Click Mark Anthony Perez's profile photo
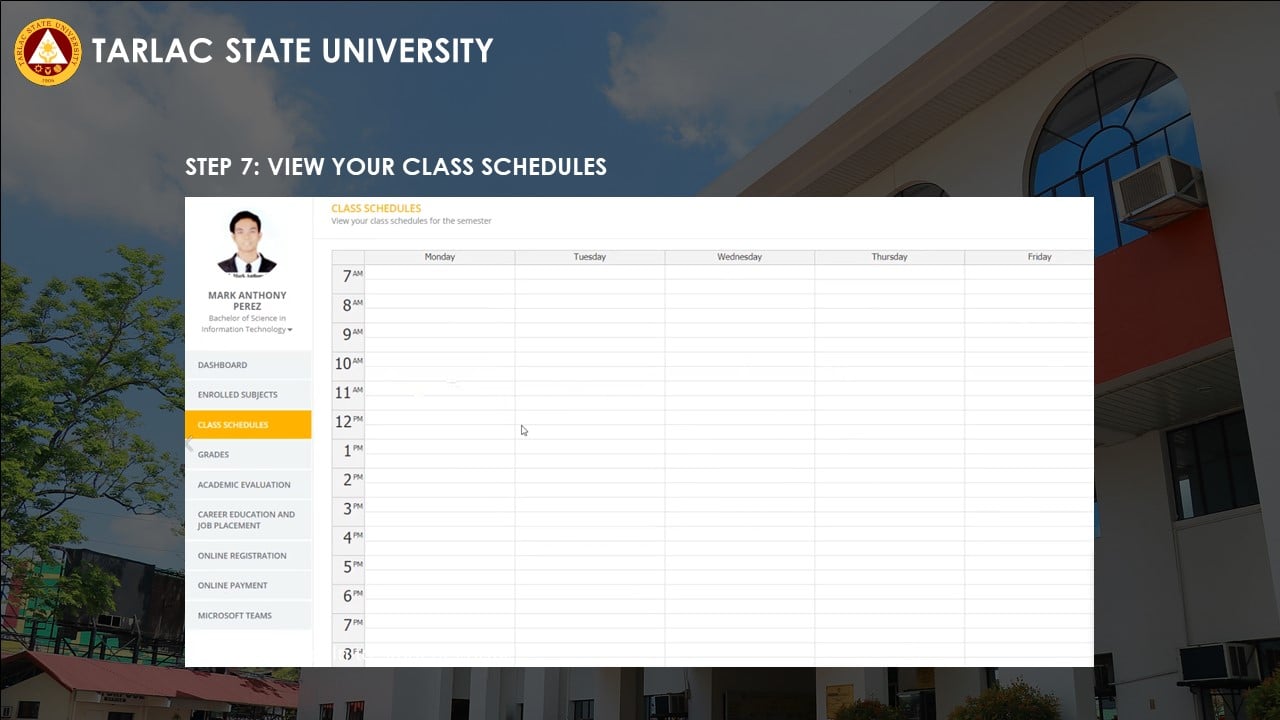This screenshot has width=1280, height=720. pos(246,242)
